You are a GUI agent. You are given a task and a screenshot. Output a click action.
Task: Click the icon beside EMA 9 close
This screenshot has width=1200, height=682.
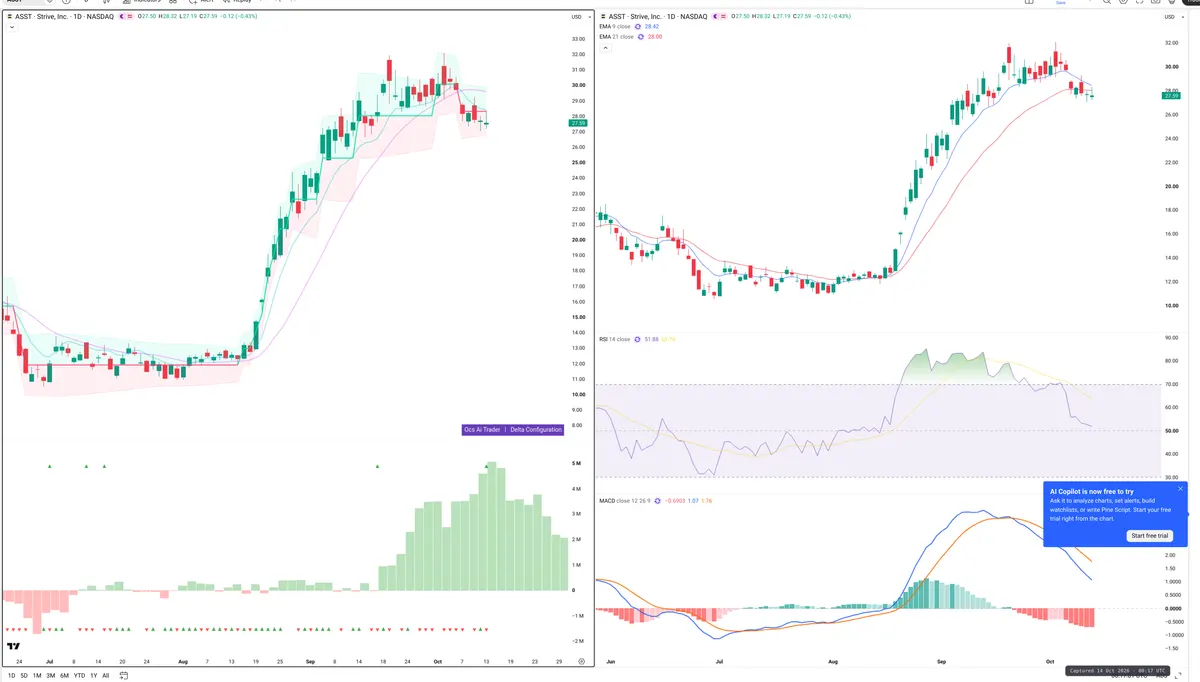pos(640,27)
